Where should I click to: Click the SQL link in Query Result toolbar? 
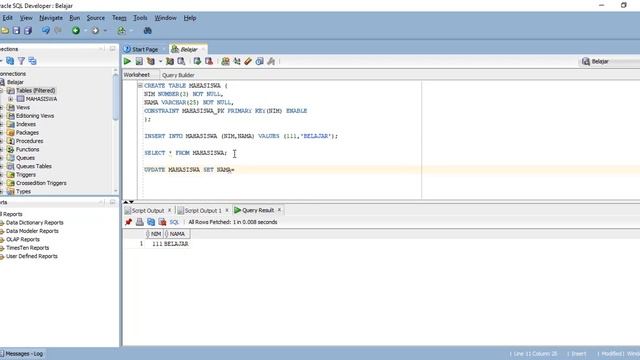pyautogui.click(x=174, y=222)
